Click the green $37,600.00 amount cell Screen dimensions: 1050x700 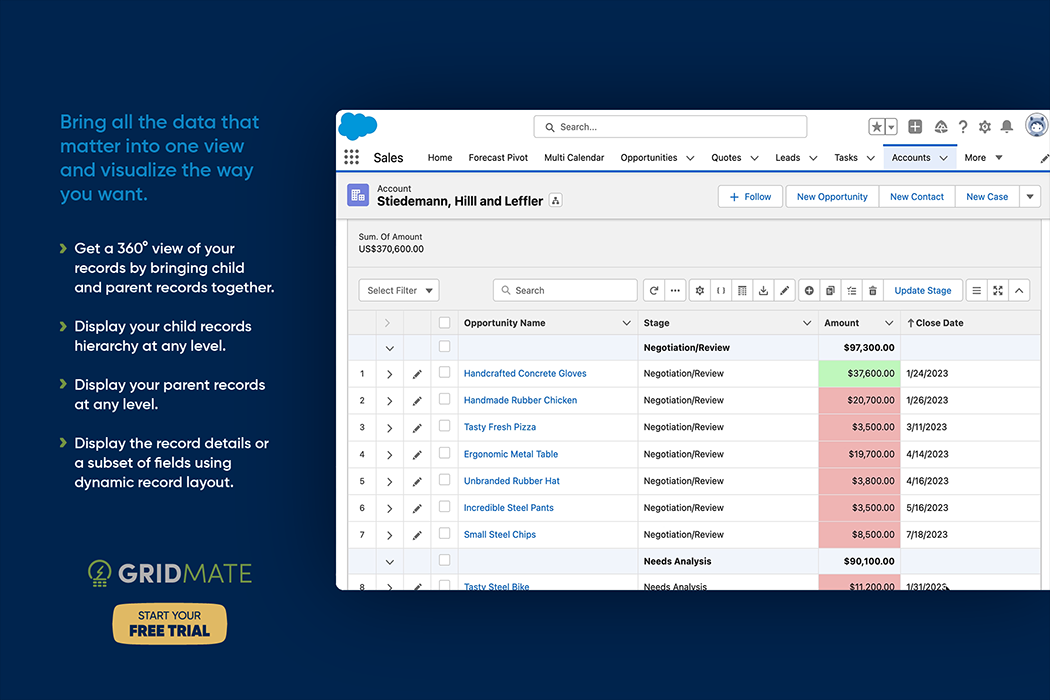(x=859, y=374)
